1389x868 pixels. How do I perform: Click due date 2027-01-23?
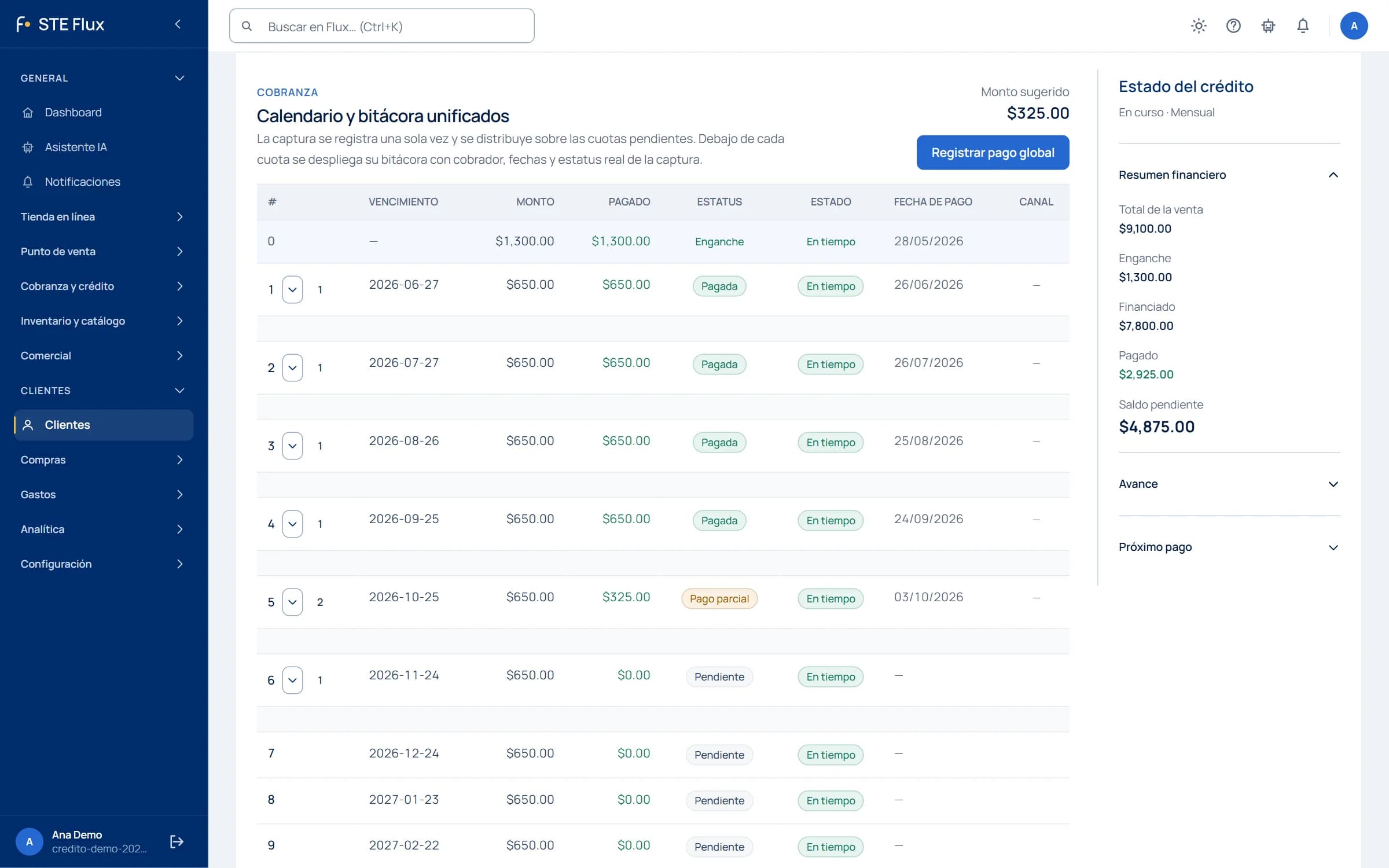pos(404,799)
